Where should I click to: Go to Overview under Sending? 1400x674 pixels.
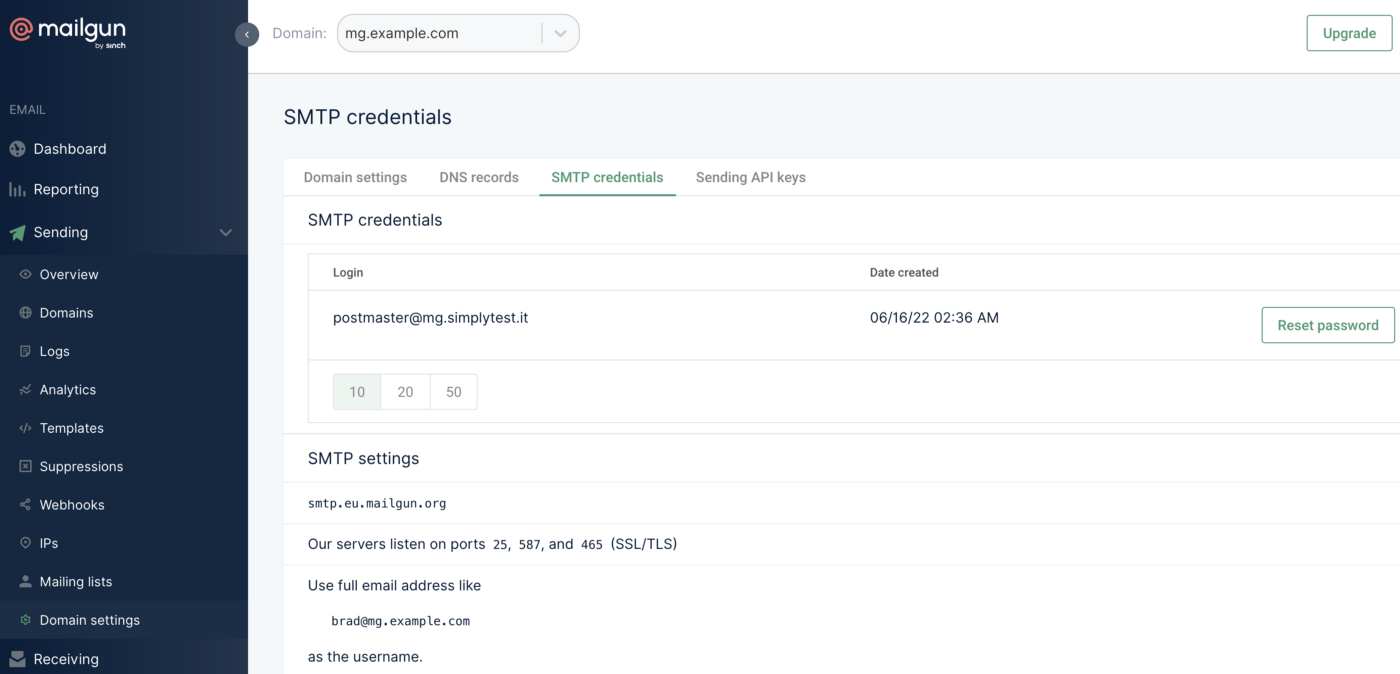[69, 274]
